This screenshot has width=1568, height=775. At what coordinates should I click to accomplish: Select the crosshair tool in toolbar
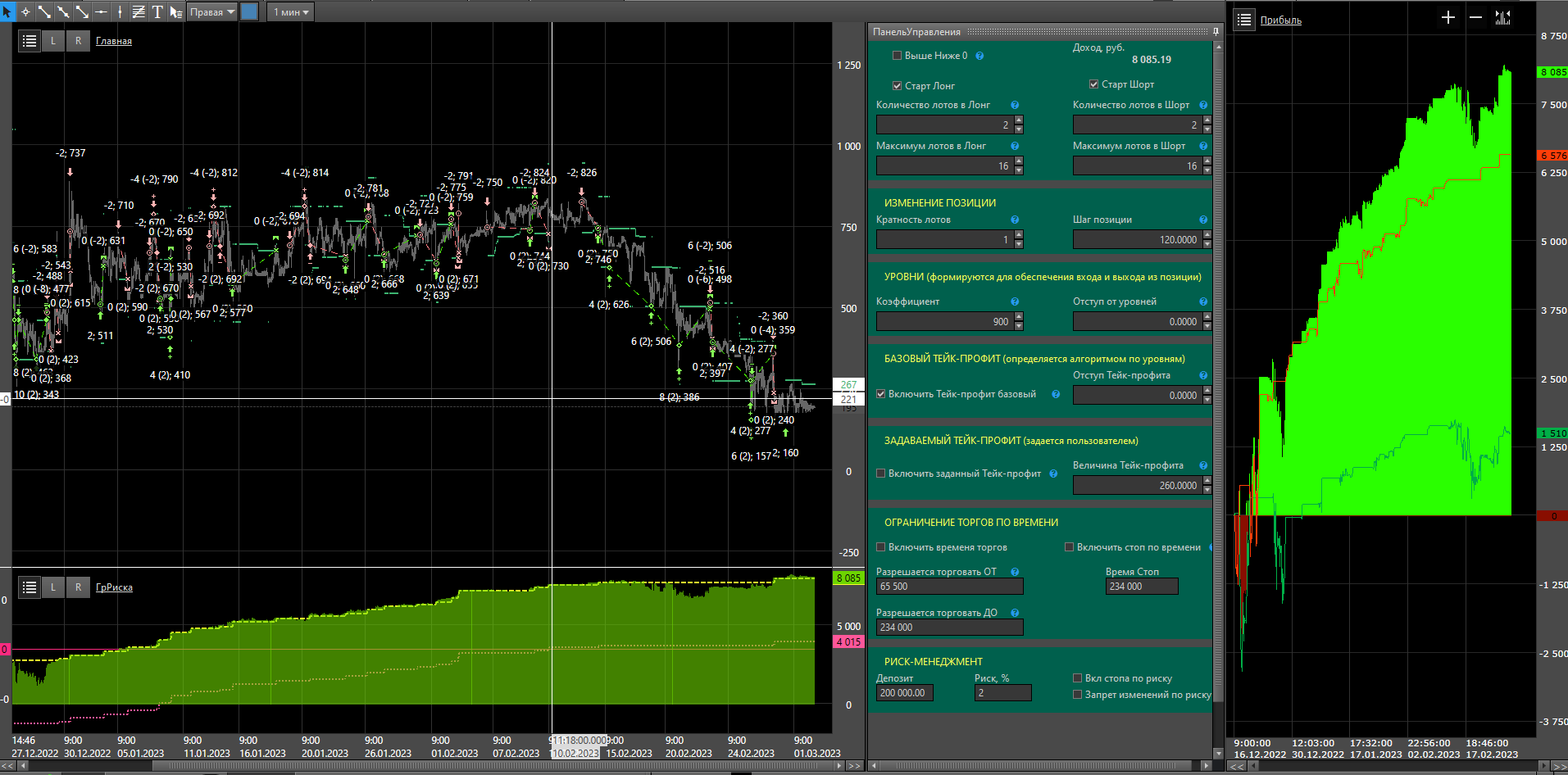[x=25, y=11]
